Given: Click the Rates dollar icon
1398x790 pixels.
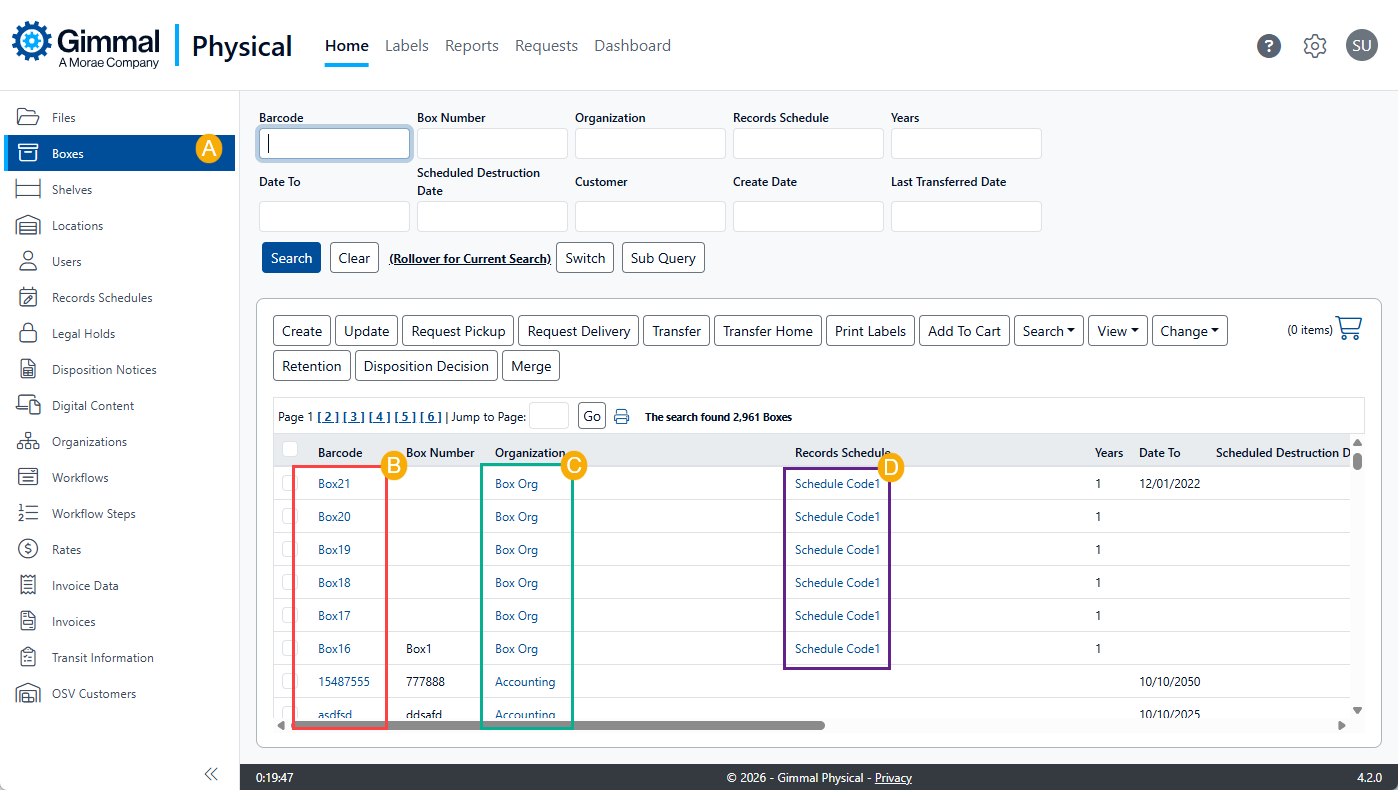Looking at the screenshot, I should 28,550.
